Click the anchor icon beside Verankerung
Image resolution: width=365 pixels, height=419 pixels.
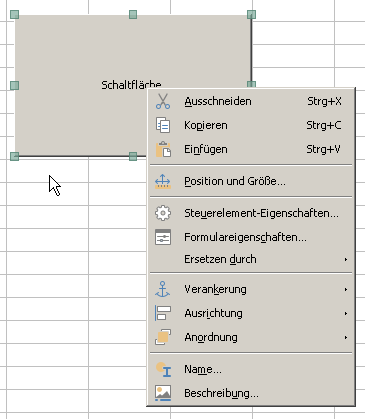click(x=163, y=289)
